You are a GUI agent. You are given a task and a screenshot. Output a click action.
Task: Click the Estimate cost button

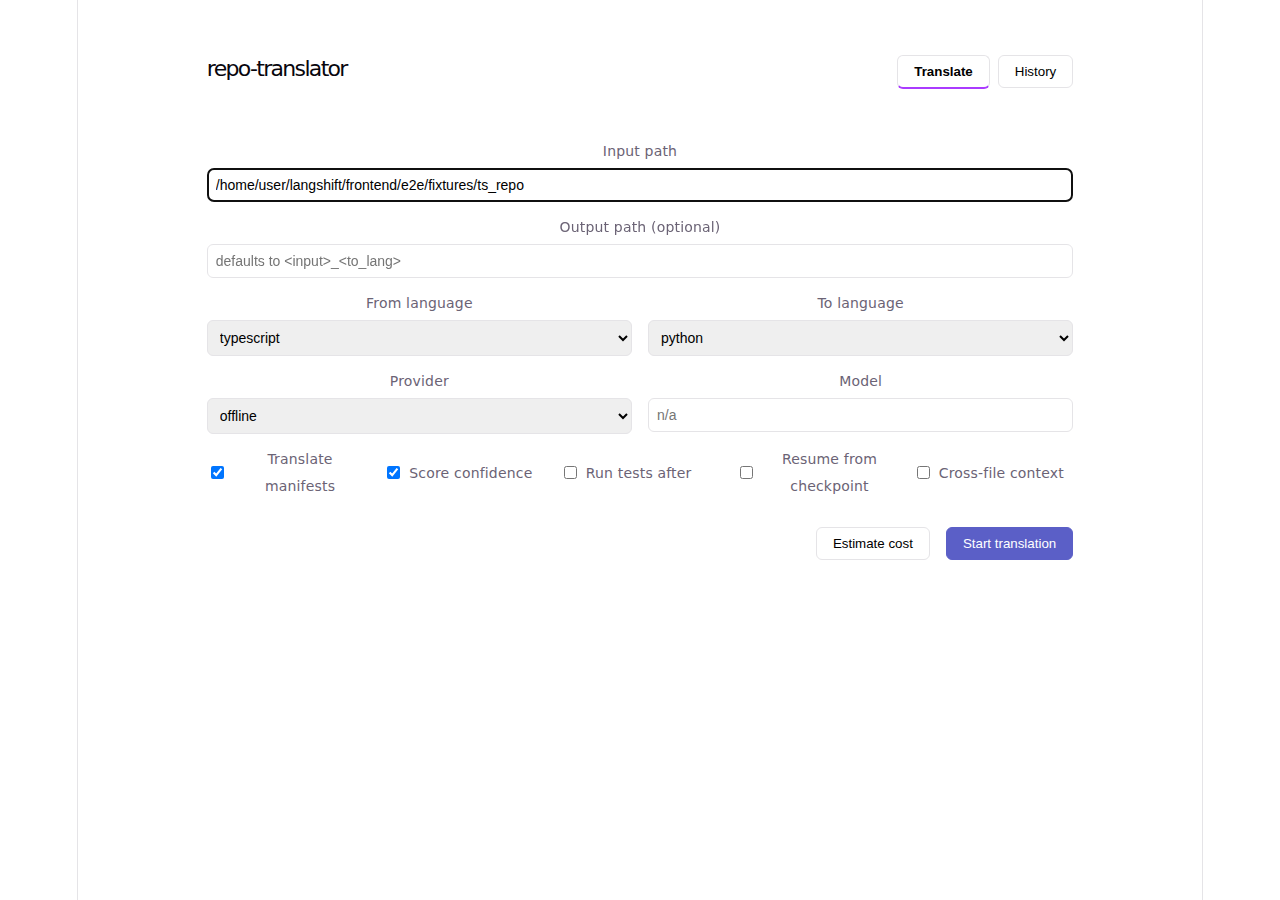pos(873,543)
